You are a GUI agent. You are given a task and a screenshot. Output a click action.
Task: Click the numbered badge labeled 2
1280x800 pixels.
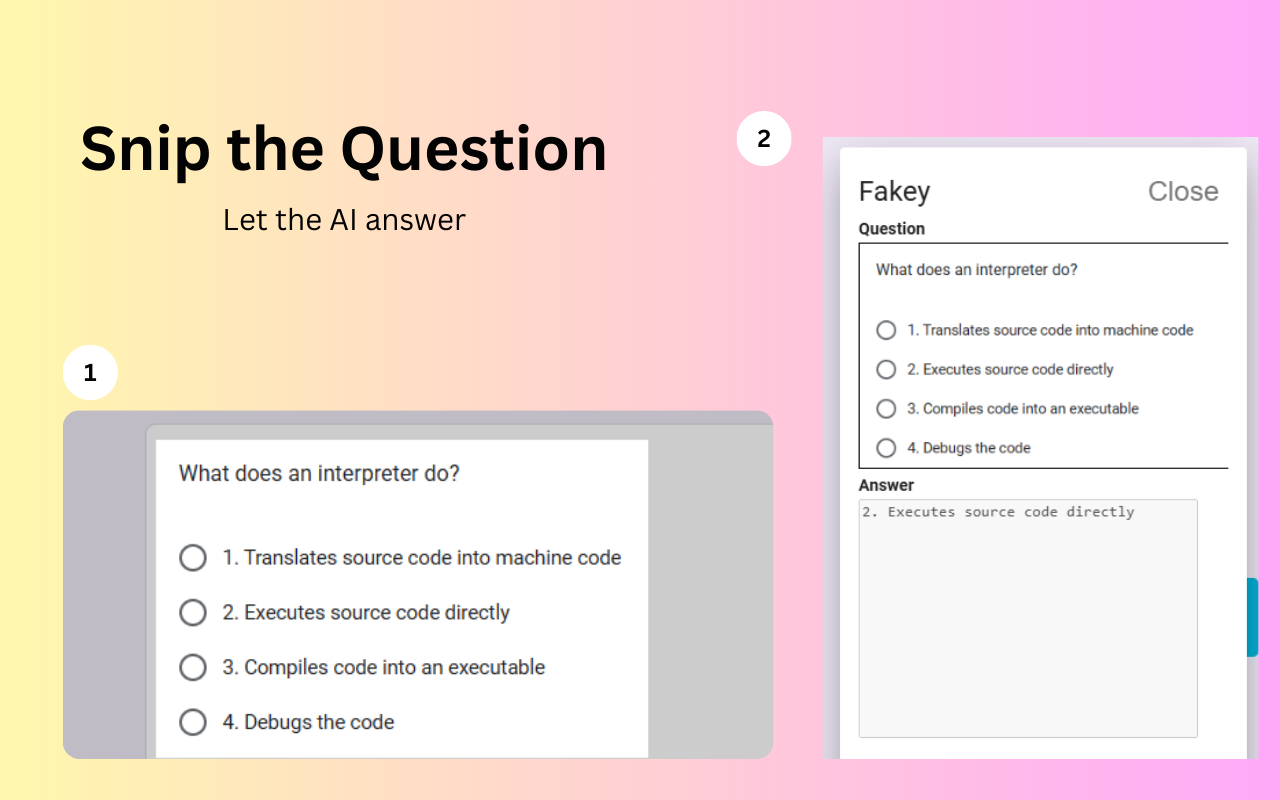click(764, 139)
